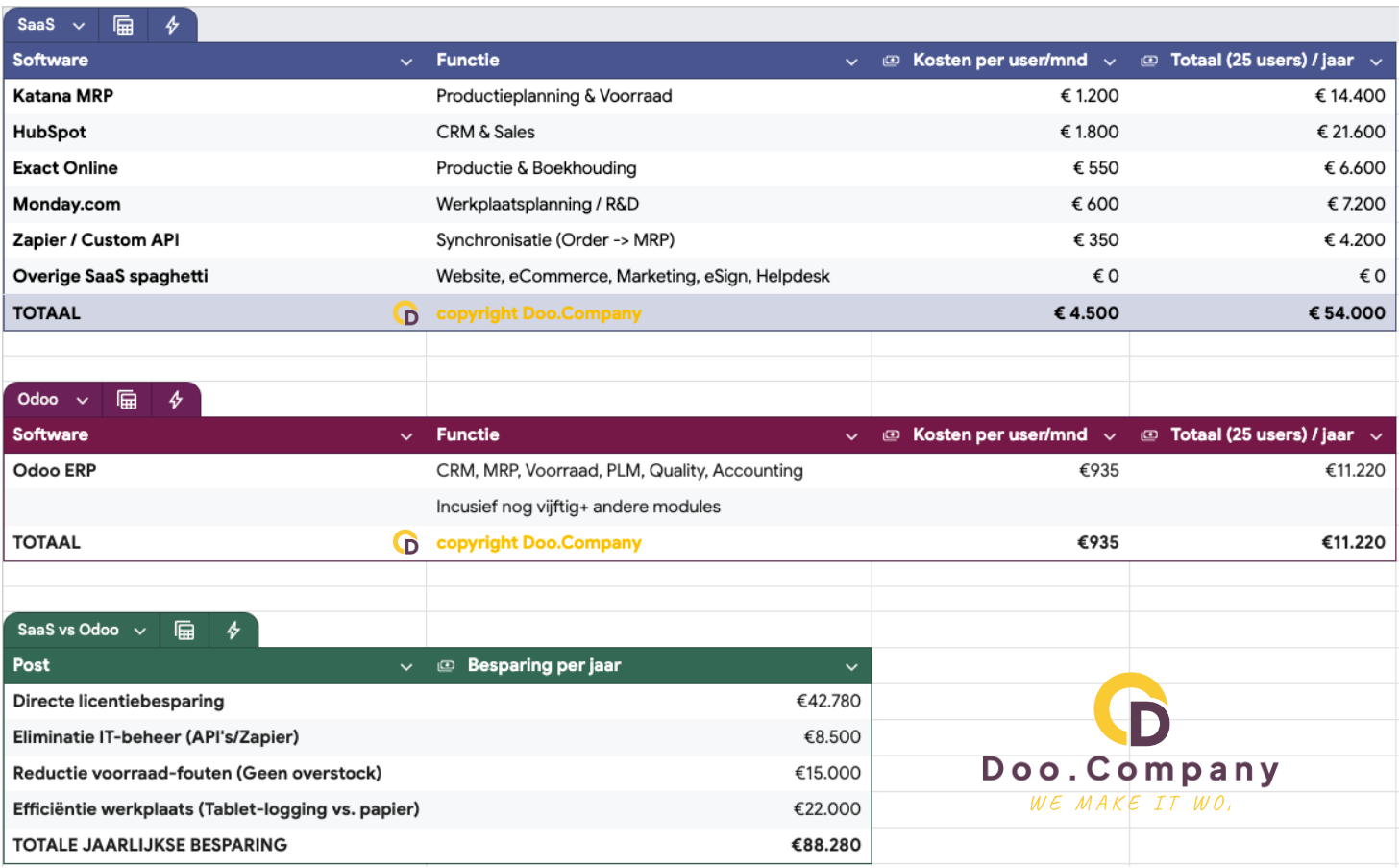
Task: Click the currency icon beside Kosten per user/mnd header
Action: click(889, 60)
